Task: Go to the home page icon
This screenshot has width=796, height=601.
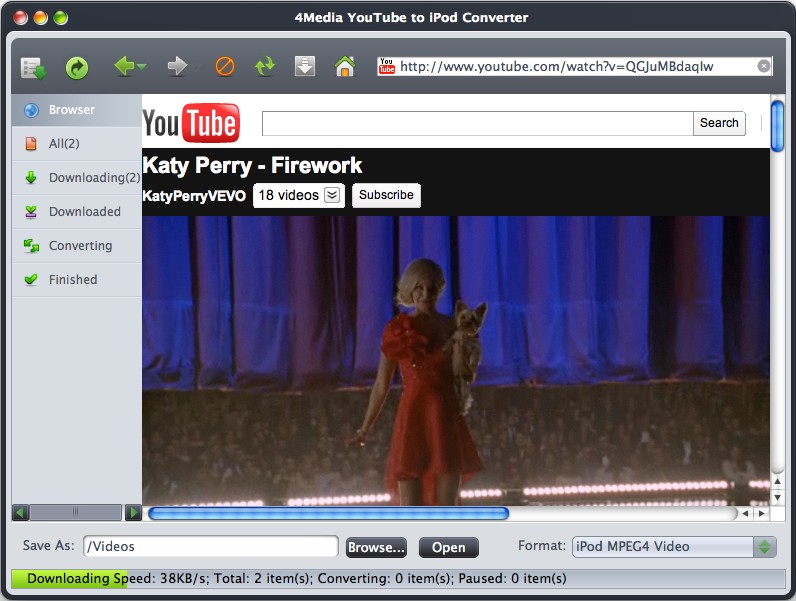Action: pyautogui.click(x=345, y=66)
